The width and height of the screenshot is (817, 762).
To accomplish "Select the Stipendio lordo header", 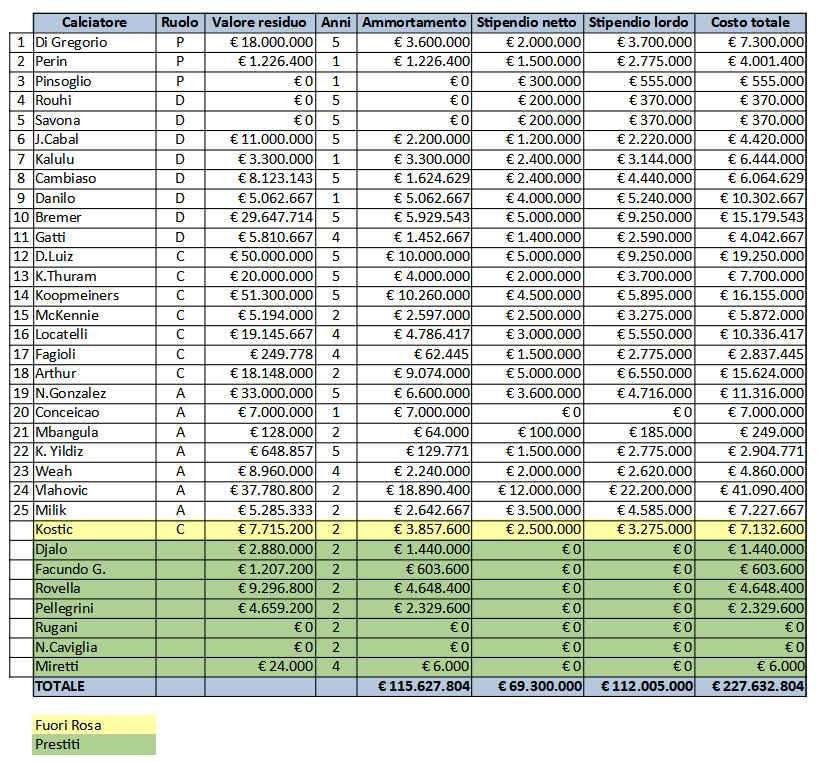I will click(639, 22).
